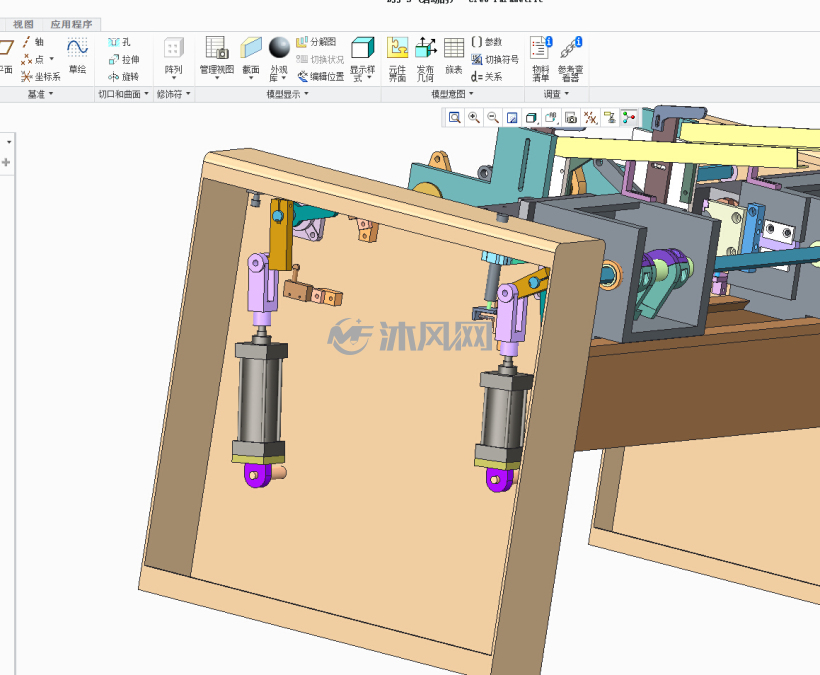Toggle 切换符号 (Switch Symbols)

click(495, 60)
